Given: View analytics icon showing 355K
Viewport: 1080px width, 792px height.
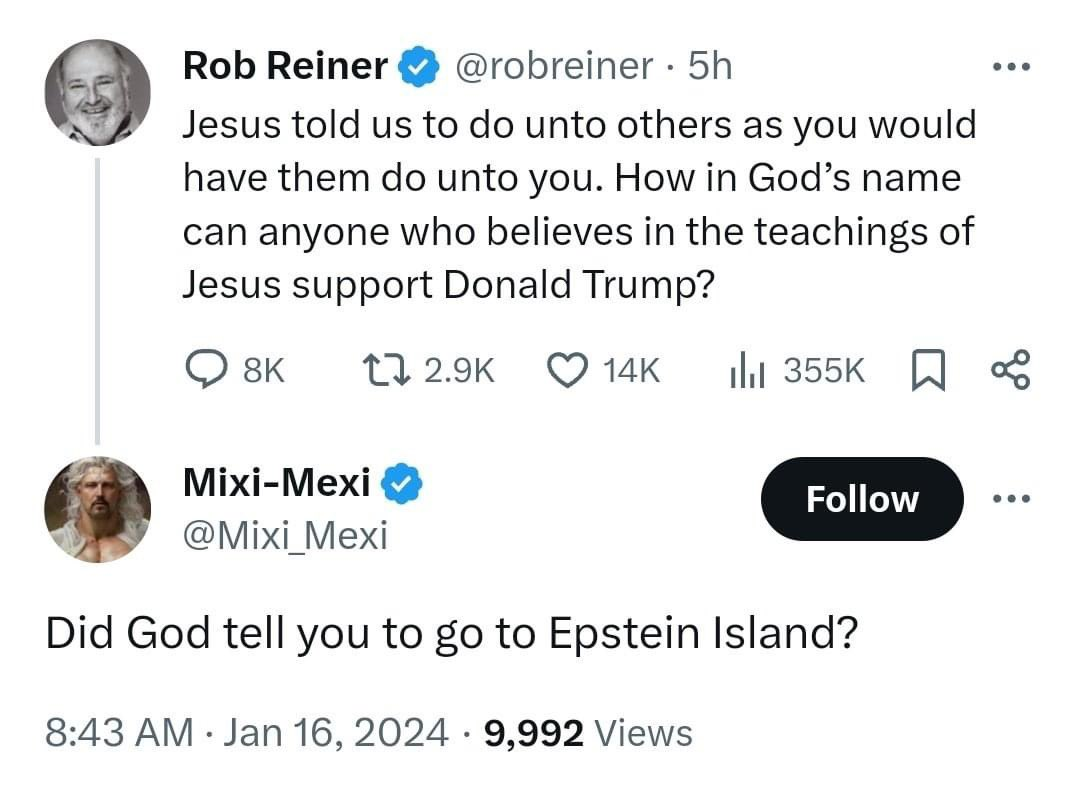Looking at the screenshot, I should point(746,370).
